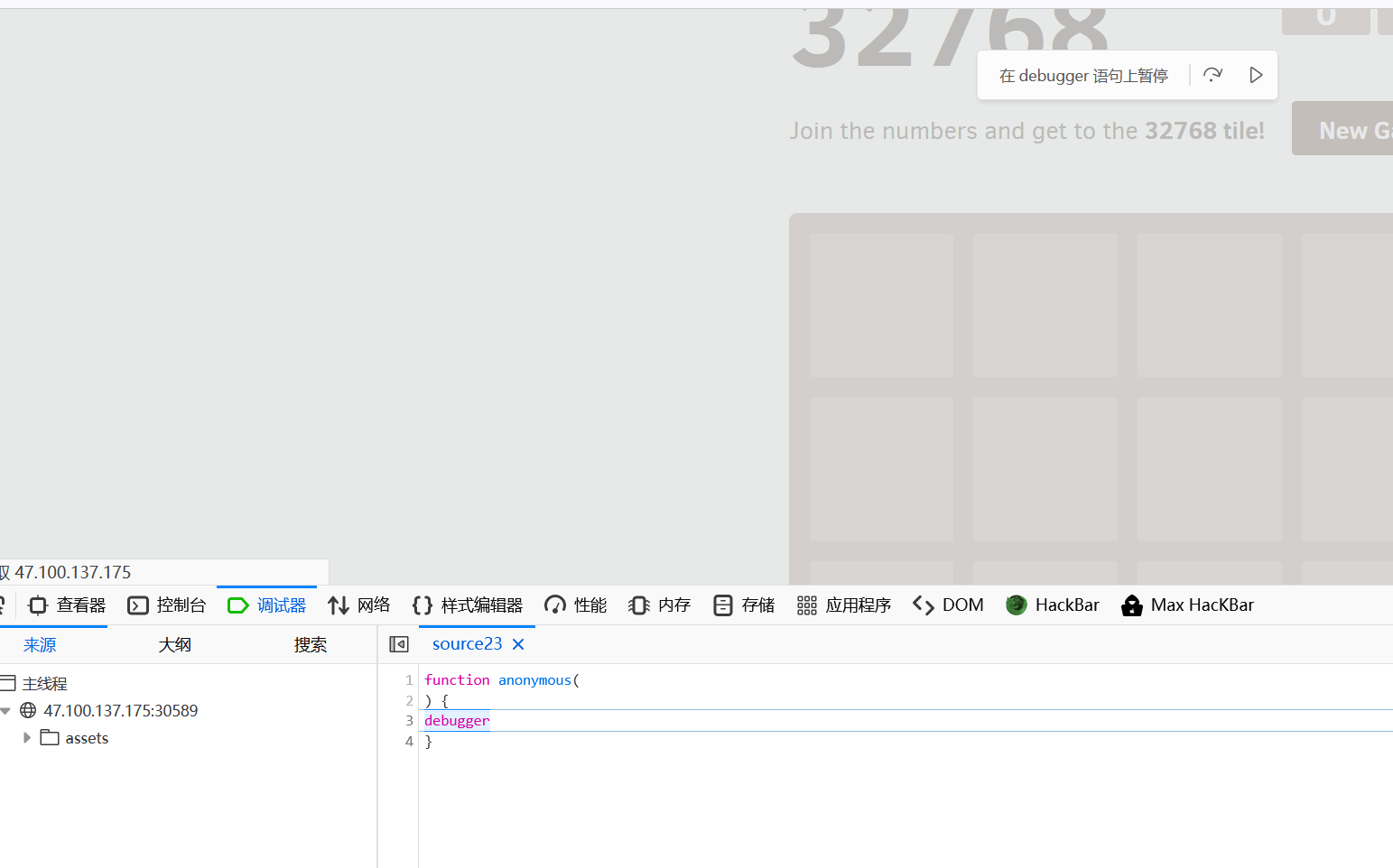
Task: Select the 47.100.137.175:30589 host entry
Action: [x=120, y=711]
